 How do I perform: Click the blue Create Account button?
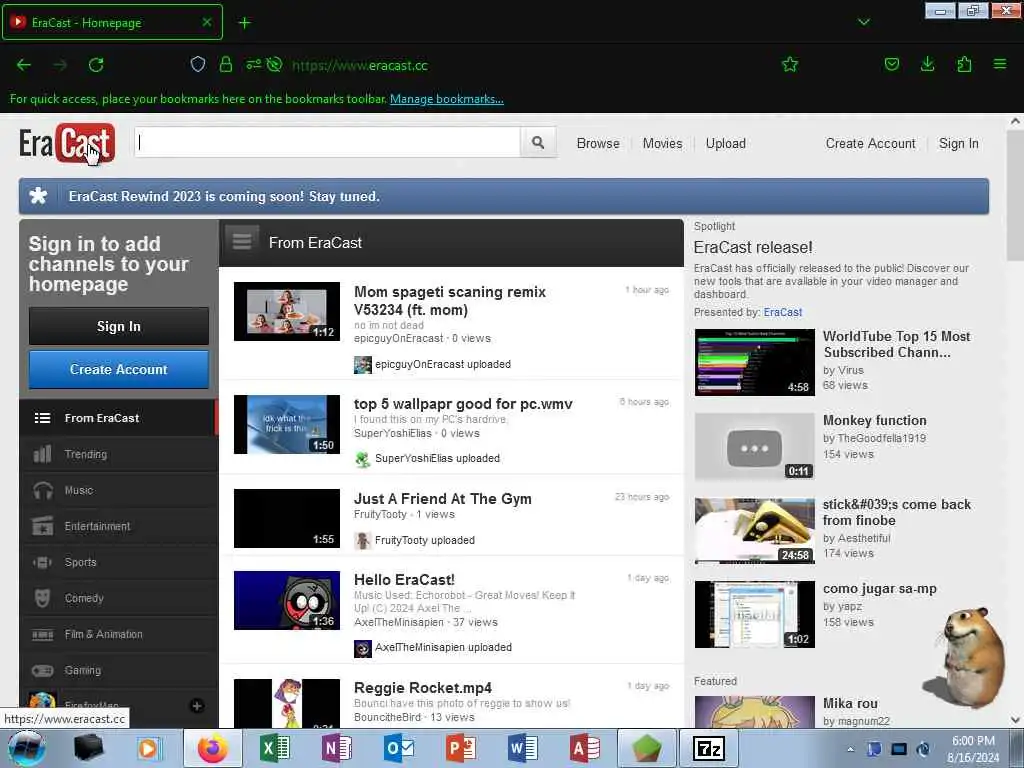click(119, 369)
